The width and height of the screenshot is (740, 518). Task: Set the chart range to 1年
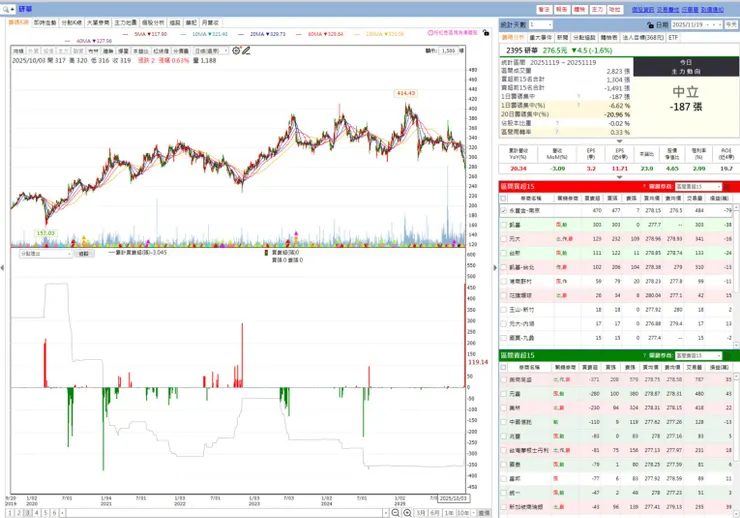[448, 513]
